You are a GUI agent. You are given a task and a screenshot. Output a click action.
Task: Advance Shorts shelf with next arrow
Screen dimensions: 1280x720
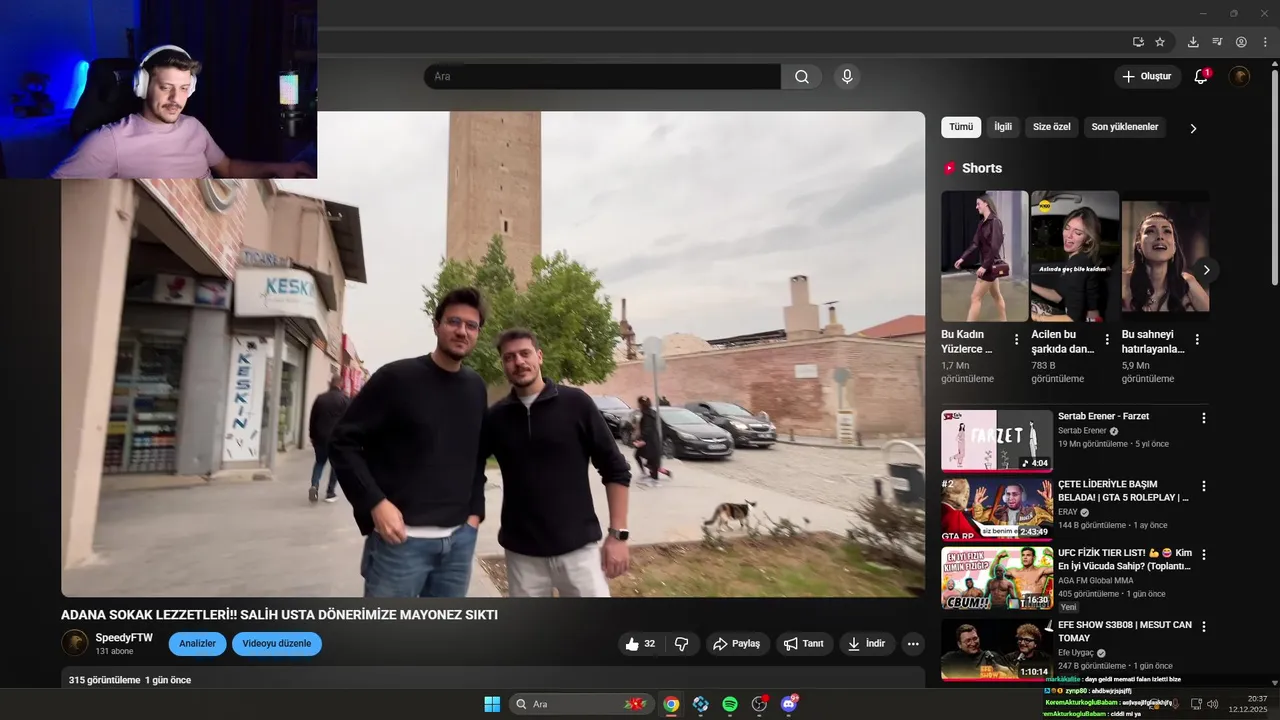coord(1206,270)
